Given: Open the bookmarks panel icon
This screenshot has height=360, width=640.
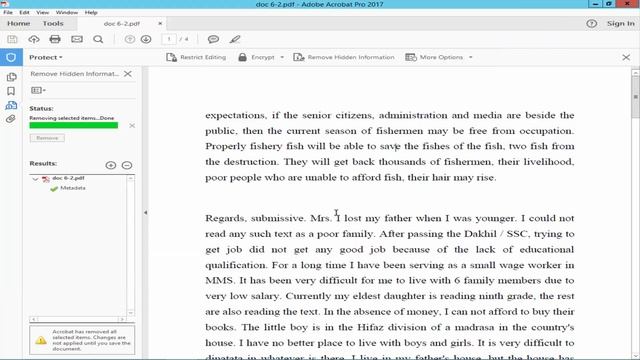Looking at the screenshot, I should (x=11, y=91).
